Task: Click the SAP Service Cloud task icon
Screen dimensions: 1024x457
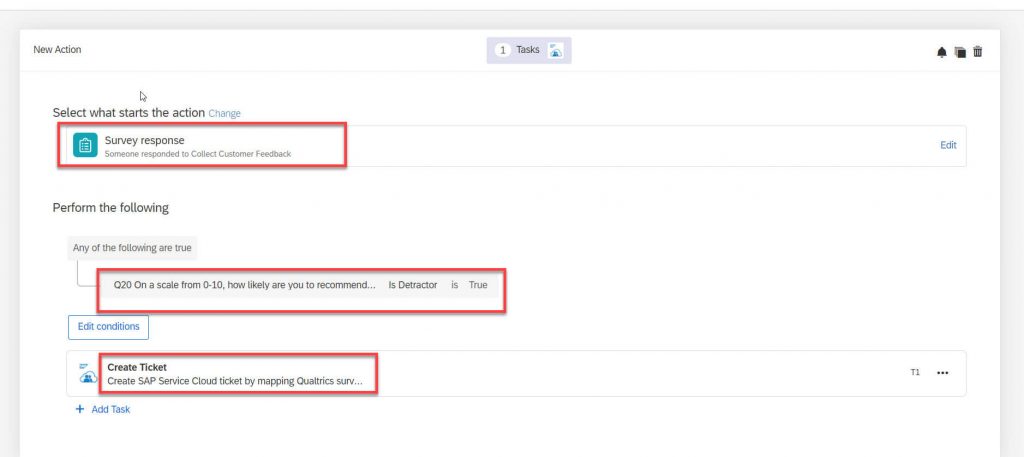Action: 88,373
